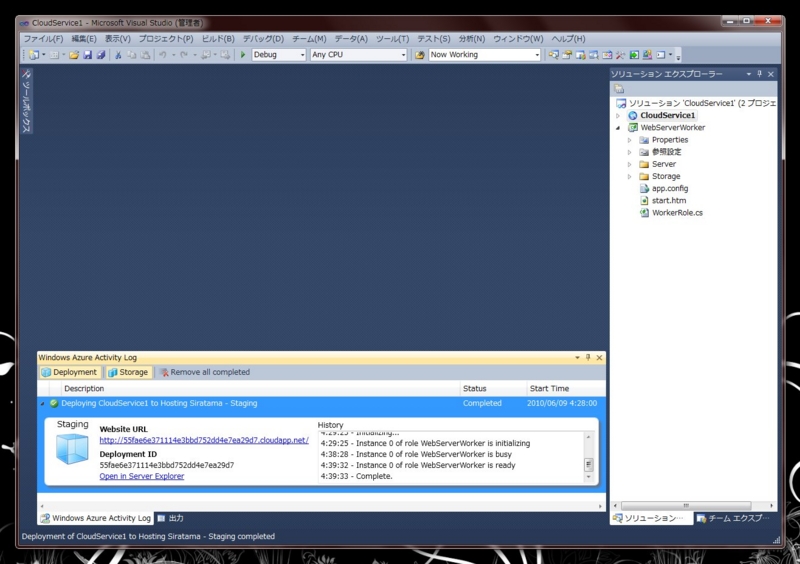Click the properties icon in Solution Explorer toolbar
Viewport: 800px width, 564px height.
pyautogui.click(x=619, y=89)
